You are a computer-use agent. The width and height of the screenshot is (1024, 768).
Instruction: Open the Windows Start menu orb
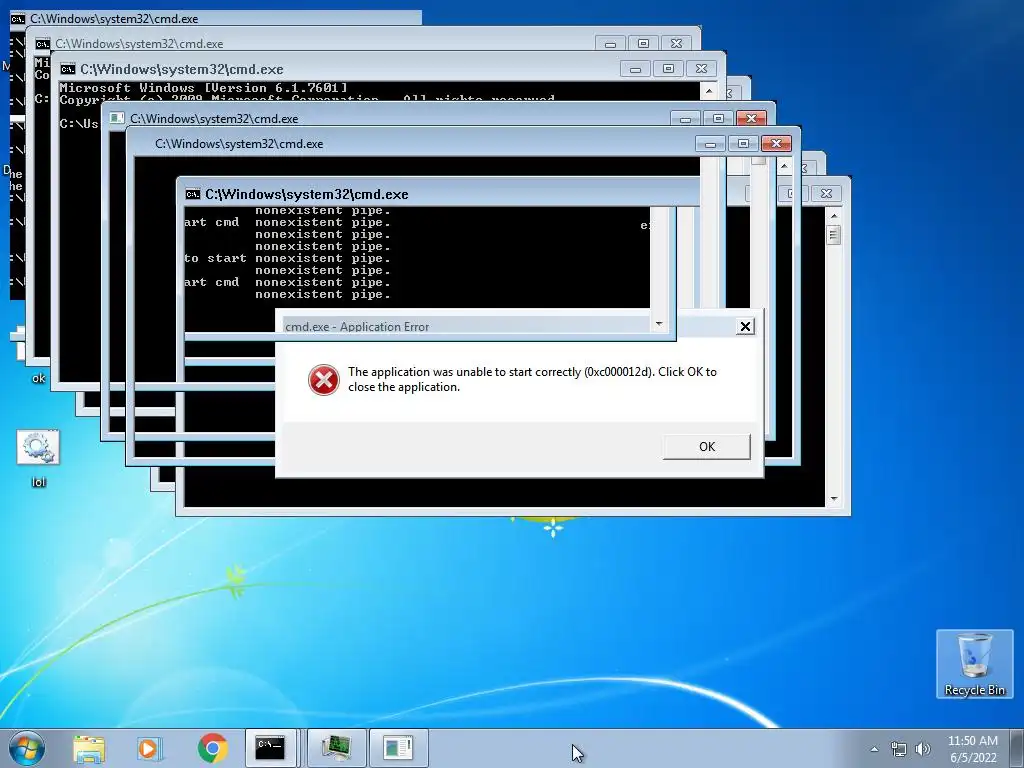click(x=27, y=748)
